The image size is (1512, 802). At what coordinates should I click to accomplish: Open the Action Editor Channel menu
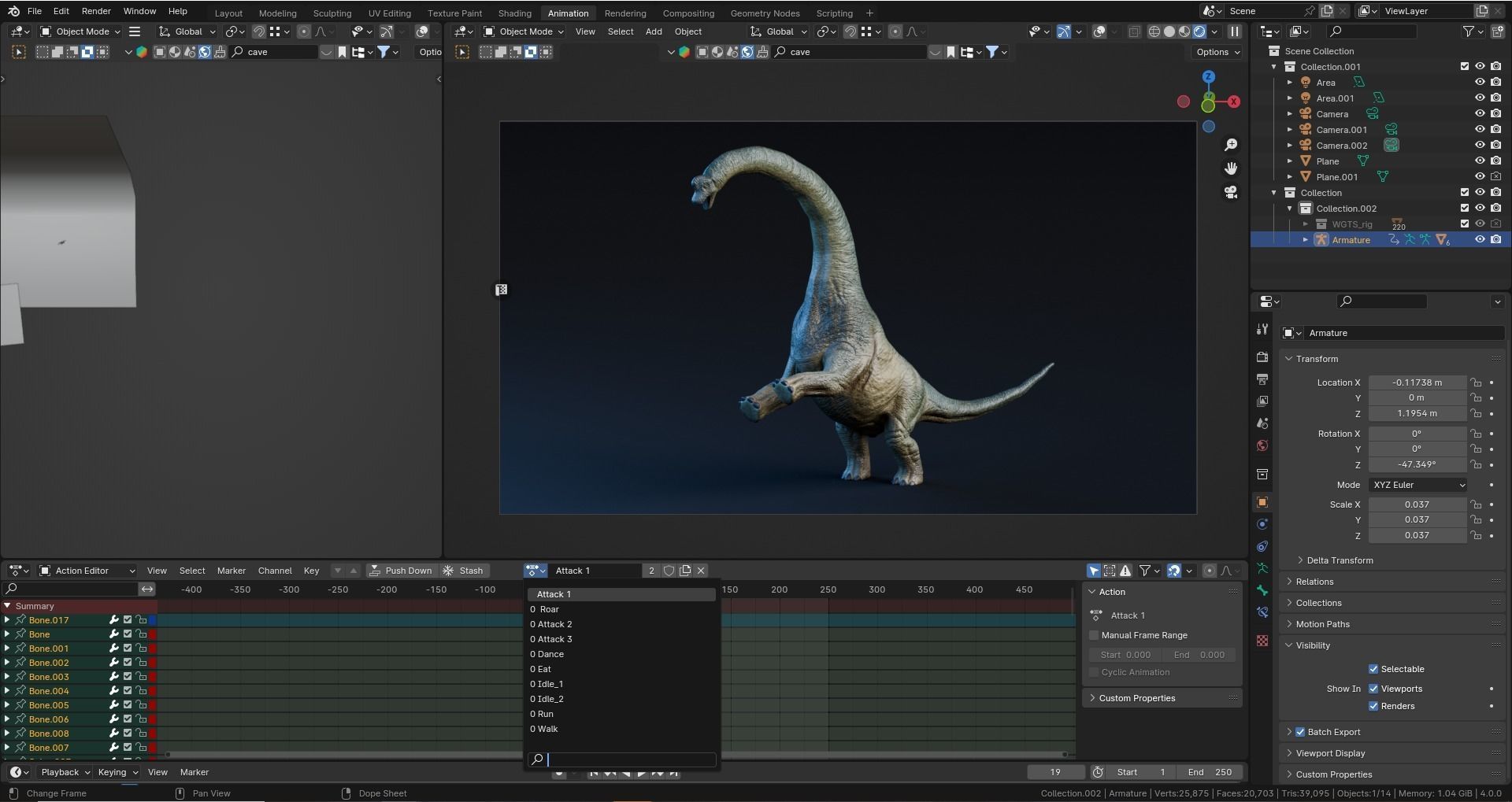click(x=275, y=571)
